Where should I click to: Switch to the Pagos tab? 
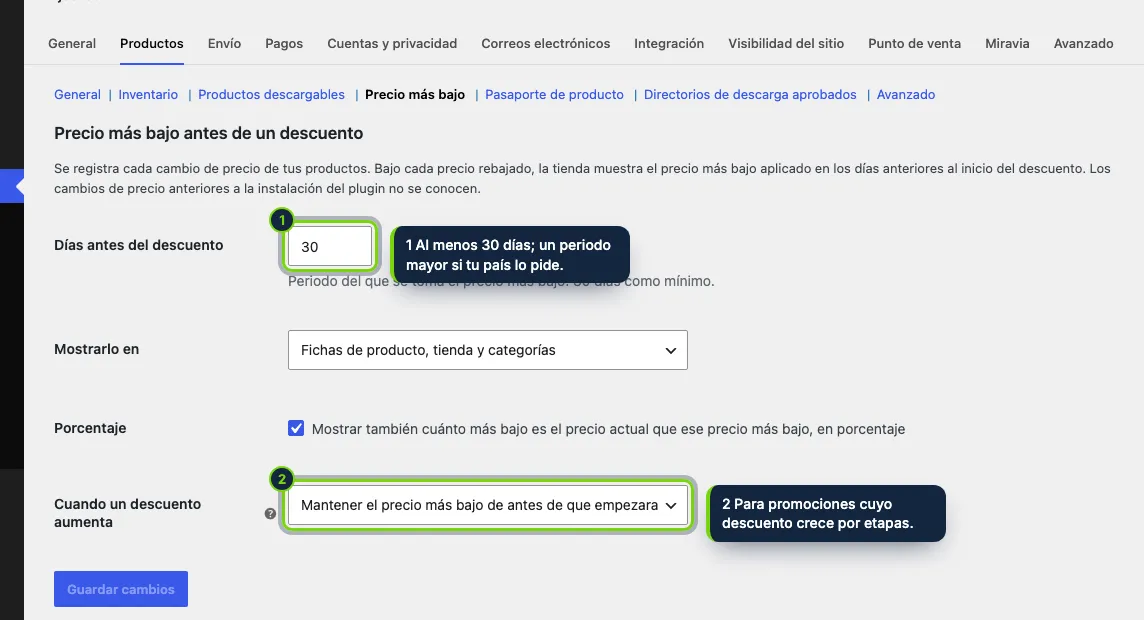pos(284,44)
